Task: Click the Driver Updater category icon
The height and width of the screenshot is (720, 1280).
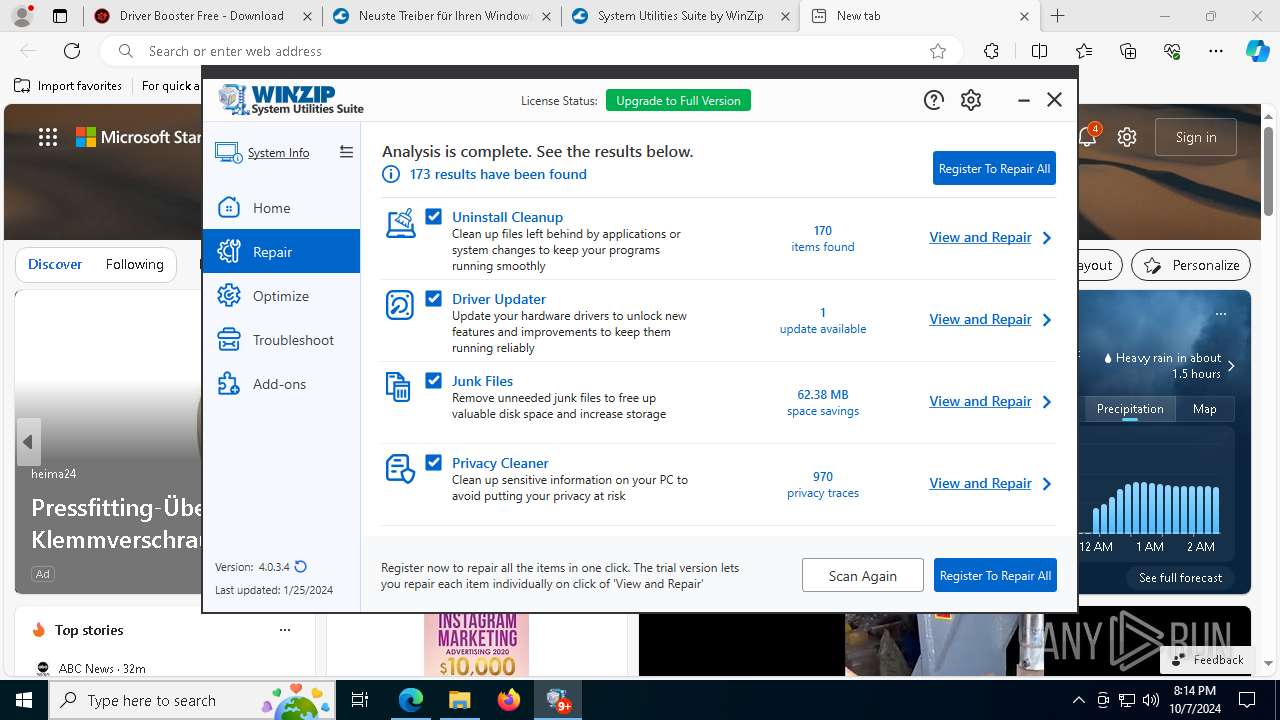Action: pos(400,305)
